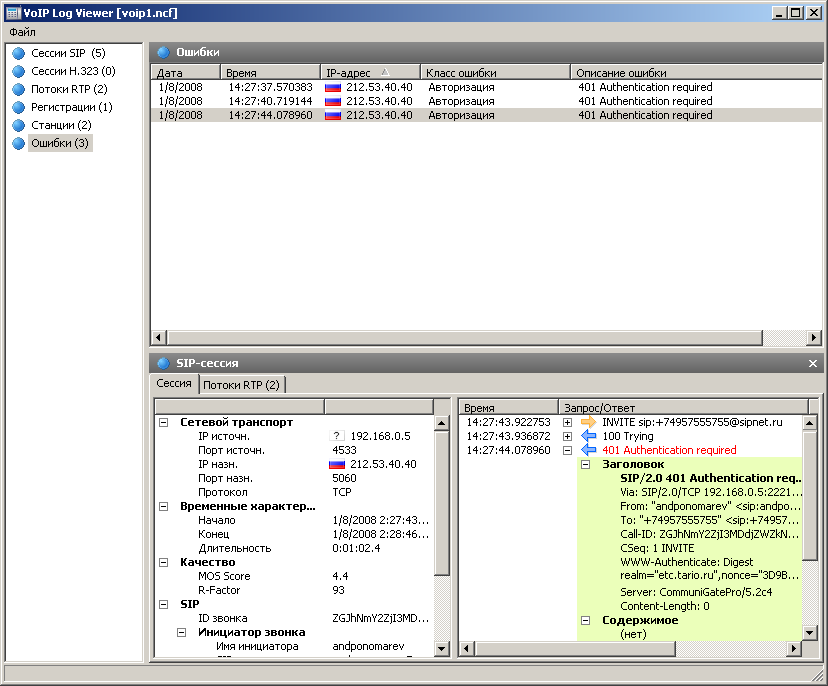The width and height of the screenshot is (828, 686).
Task: Click the blue arrow icon beside 100 Trying
Action: pyautogui.click(x=588, y=436)
